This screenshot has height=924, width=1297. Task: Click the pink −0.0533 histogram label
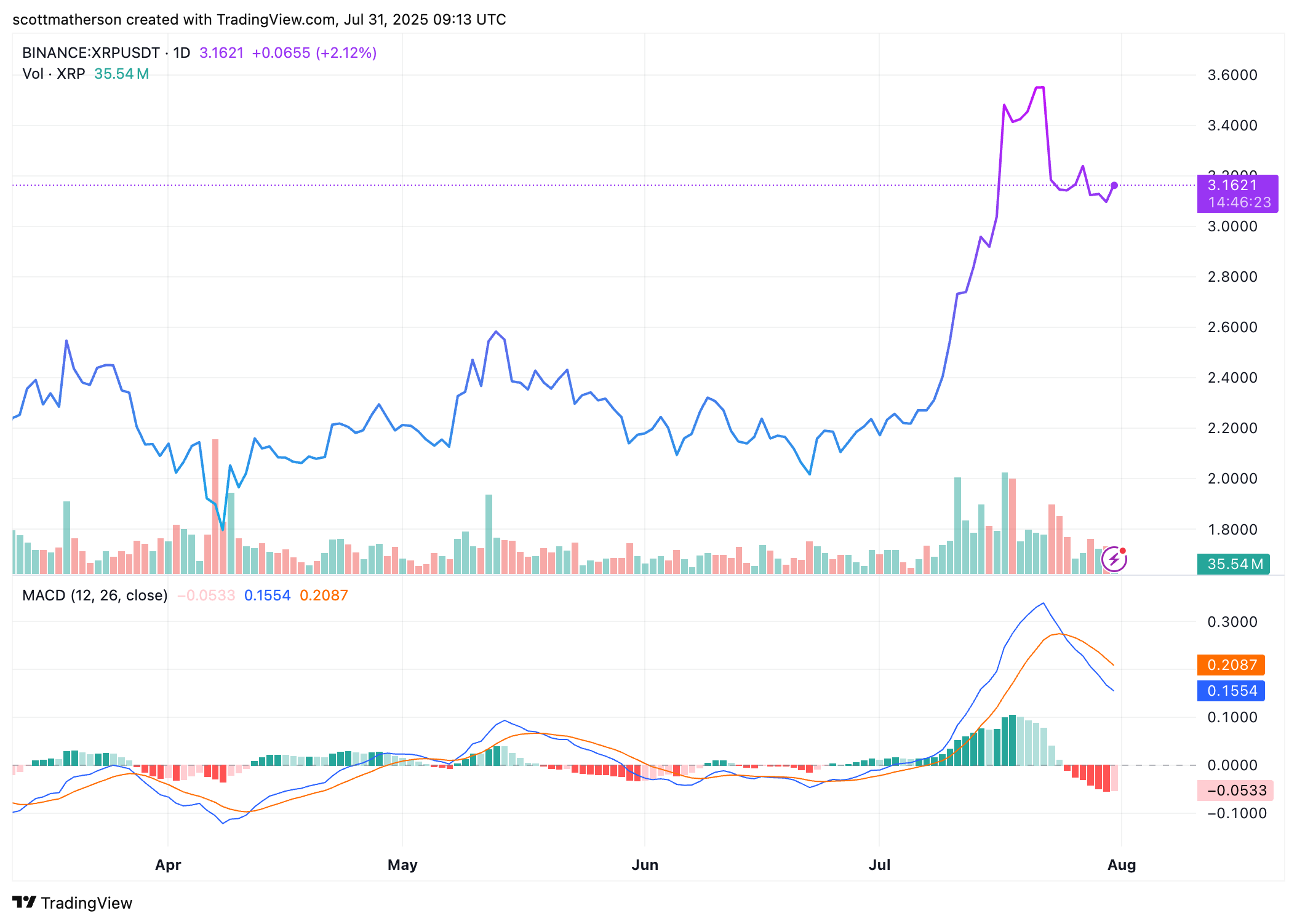click(1235, 791)
